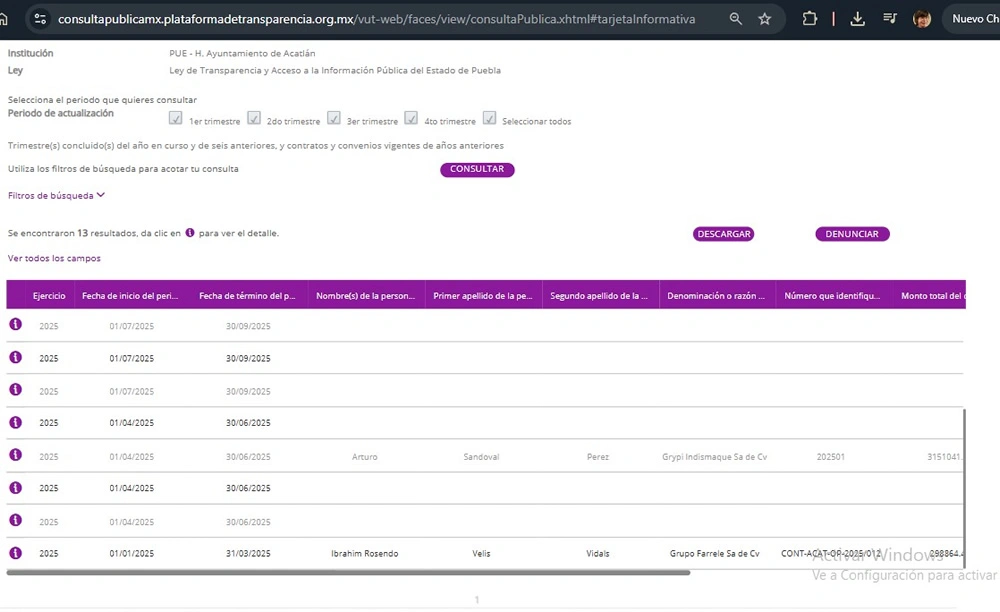Click the Fecha de inicio column header

coord(130,296)
